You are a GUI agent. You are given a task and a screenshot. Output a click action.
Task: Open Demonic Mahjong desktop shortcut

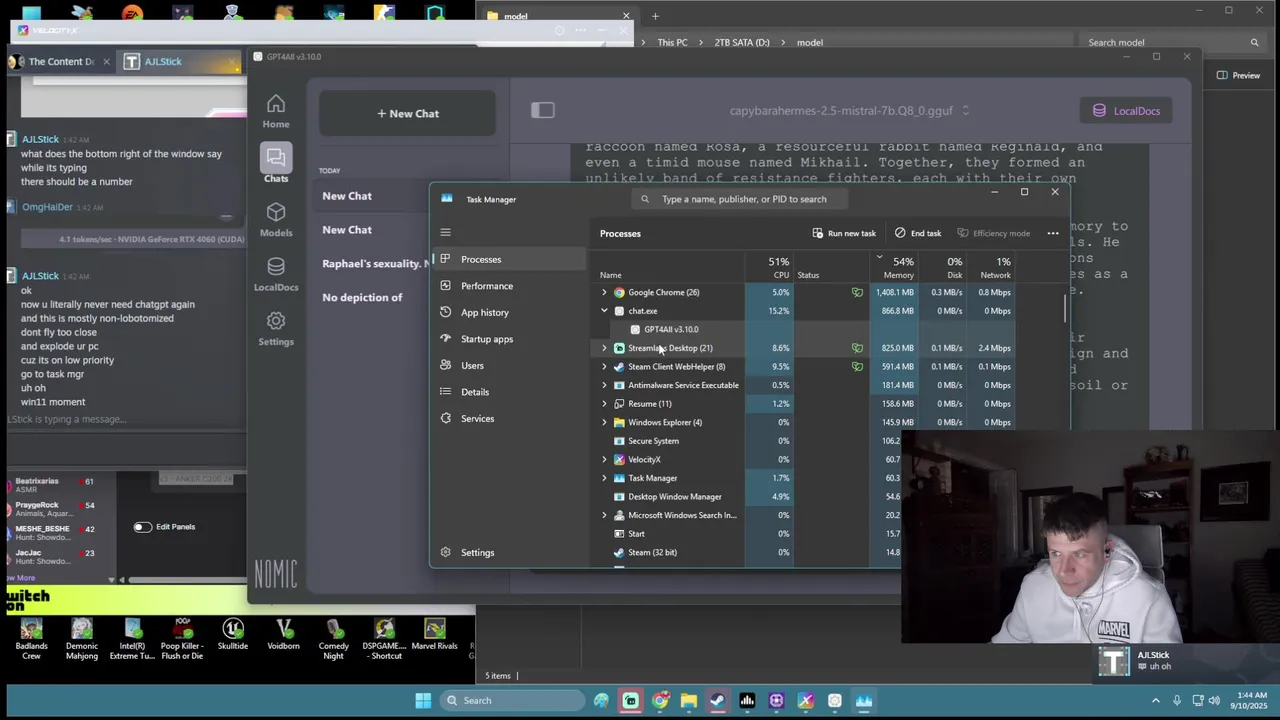pyautogui.click(x=82, y=638)
